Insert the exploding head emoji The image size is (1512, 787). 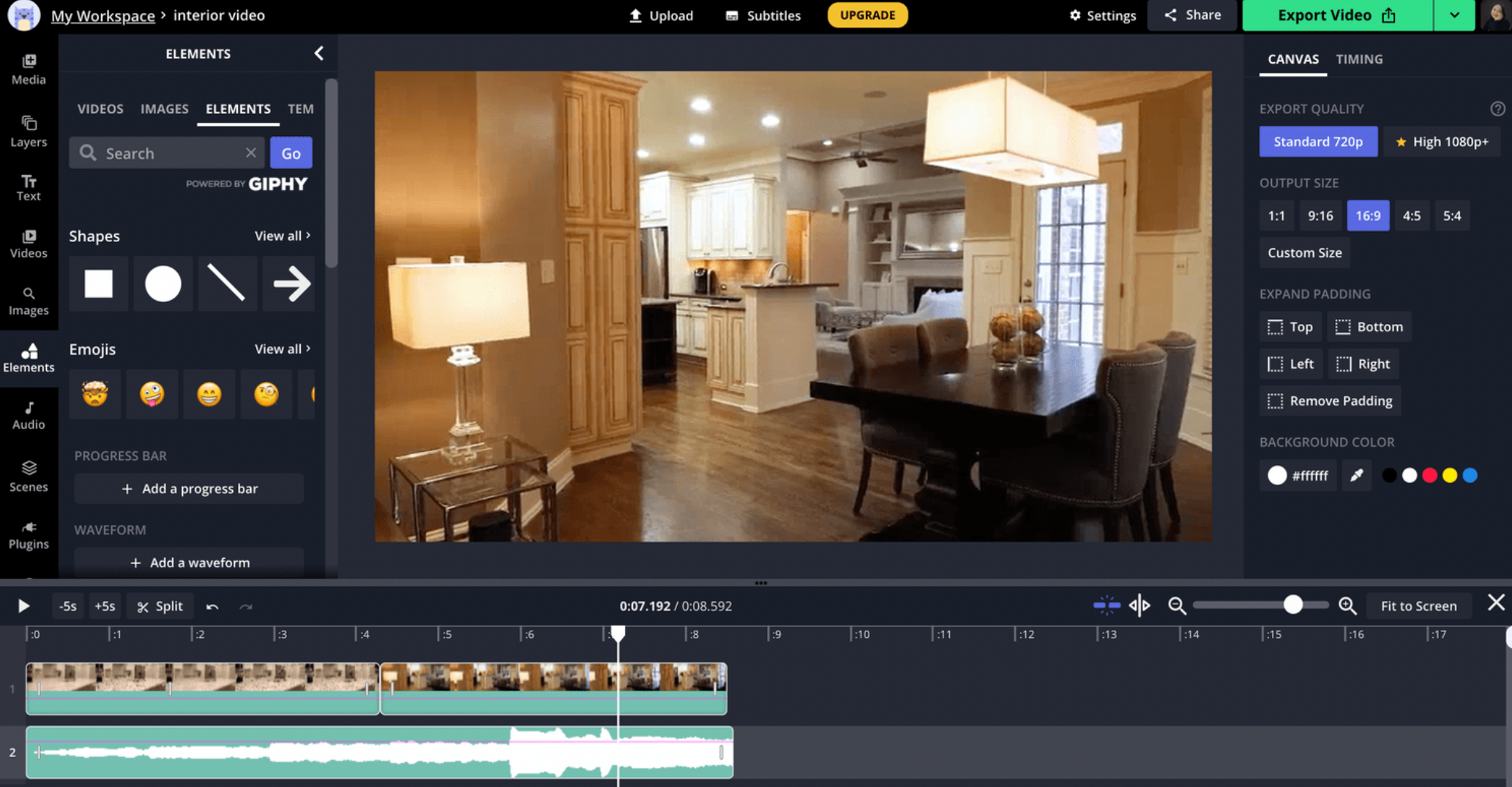95,394
